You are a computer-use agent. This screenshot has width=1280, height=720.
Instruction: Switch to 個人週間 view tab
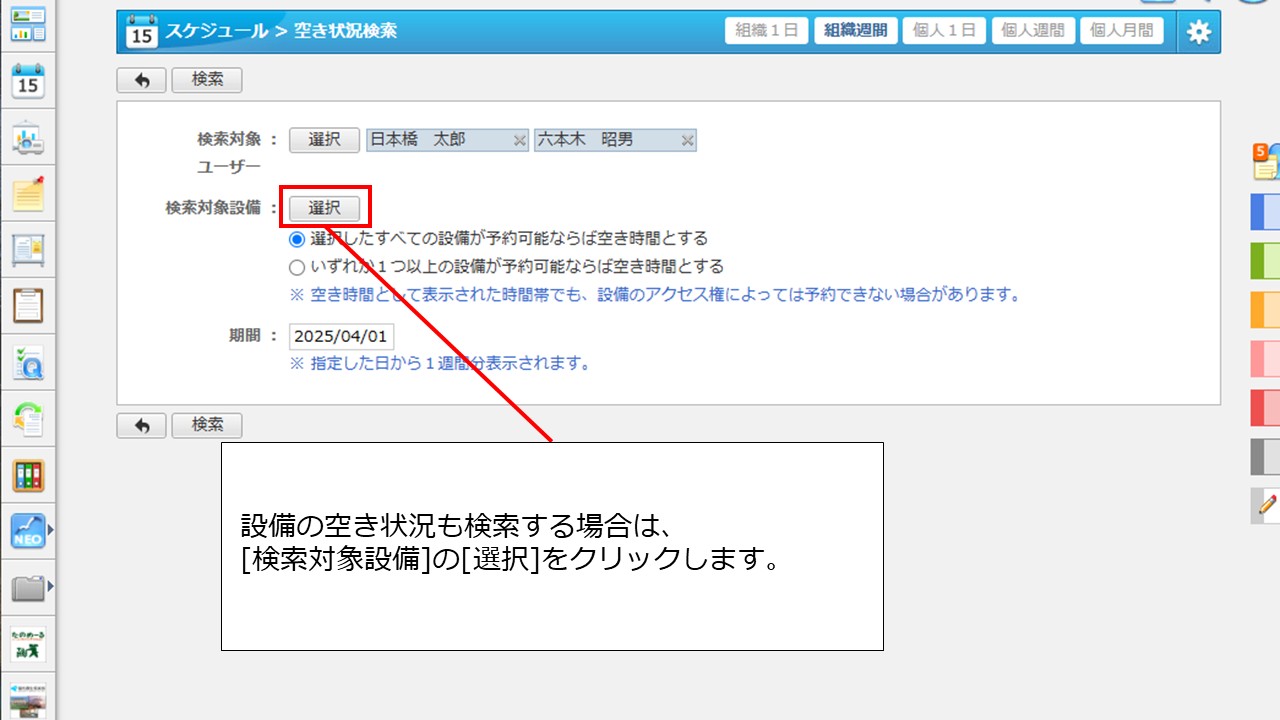(x=1034, y=31)
